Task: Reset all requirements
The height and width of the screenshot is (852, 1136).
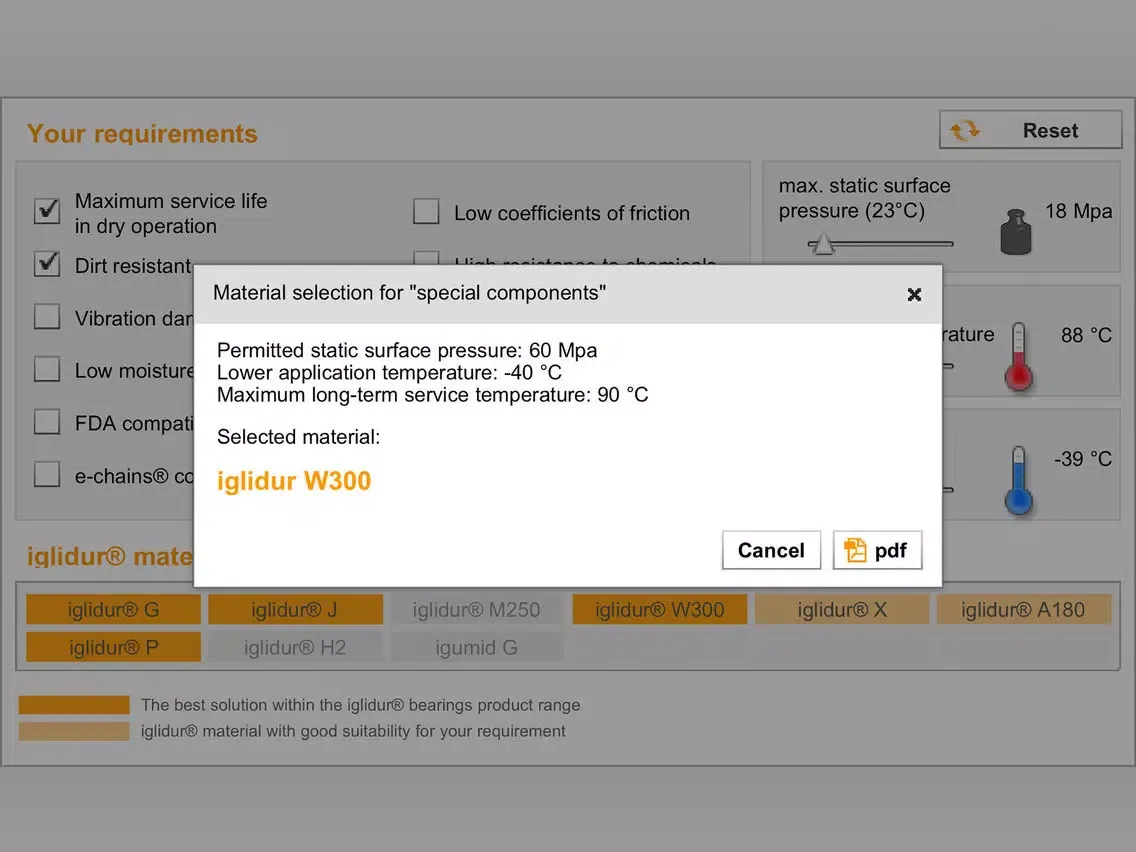Action: point(1030,130)
